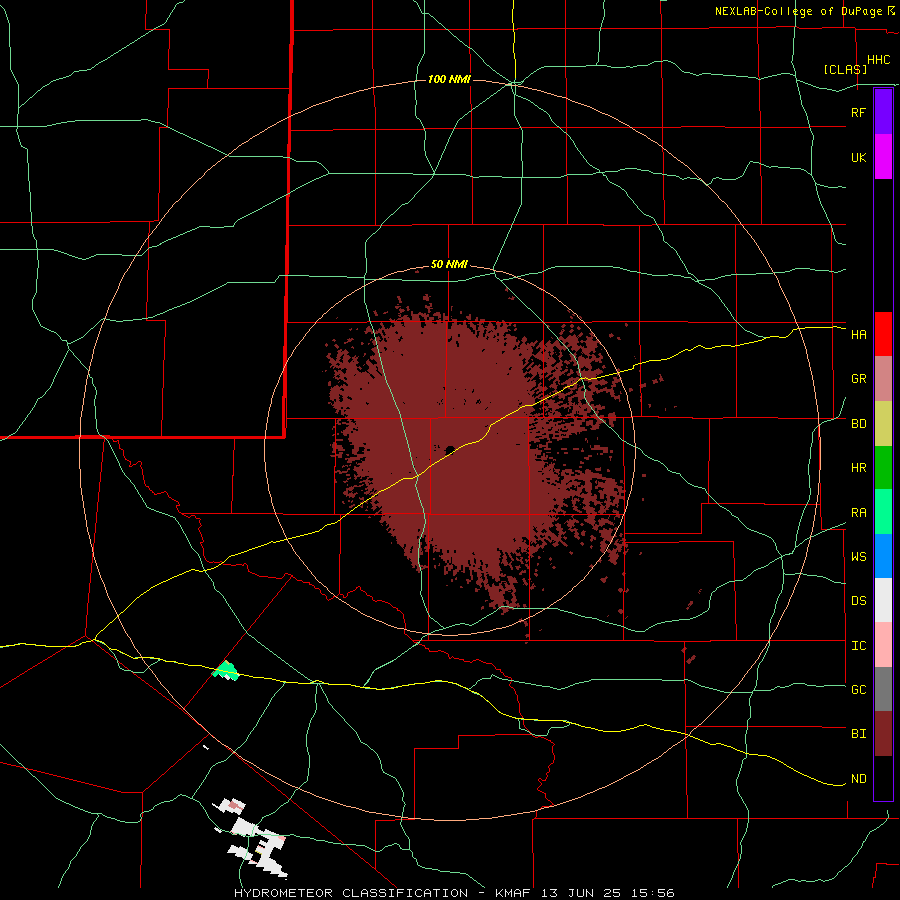This screenshot has width=900, height=900.
Task: Click the 'ND' legend label
Action: [x=858, y=779]
